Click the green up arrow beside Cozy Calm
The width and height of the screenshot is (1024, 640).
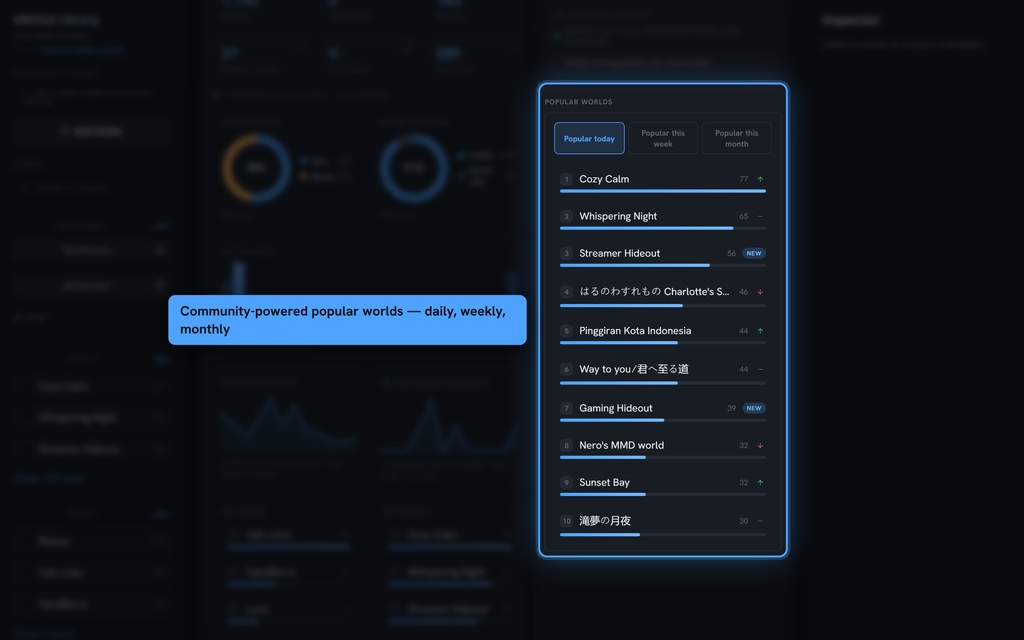(760, 179)
